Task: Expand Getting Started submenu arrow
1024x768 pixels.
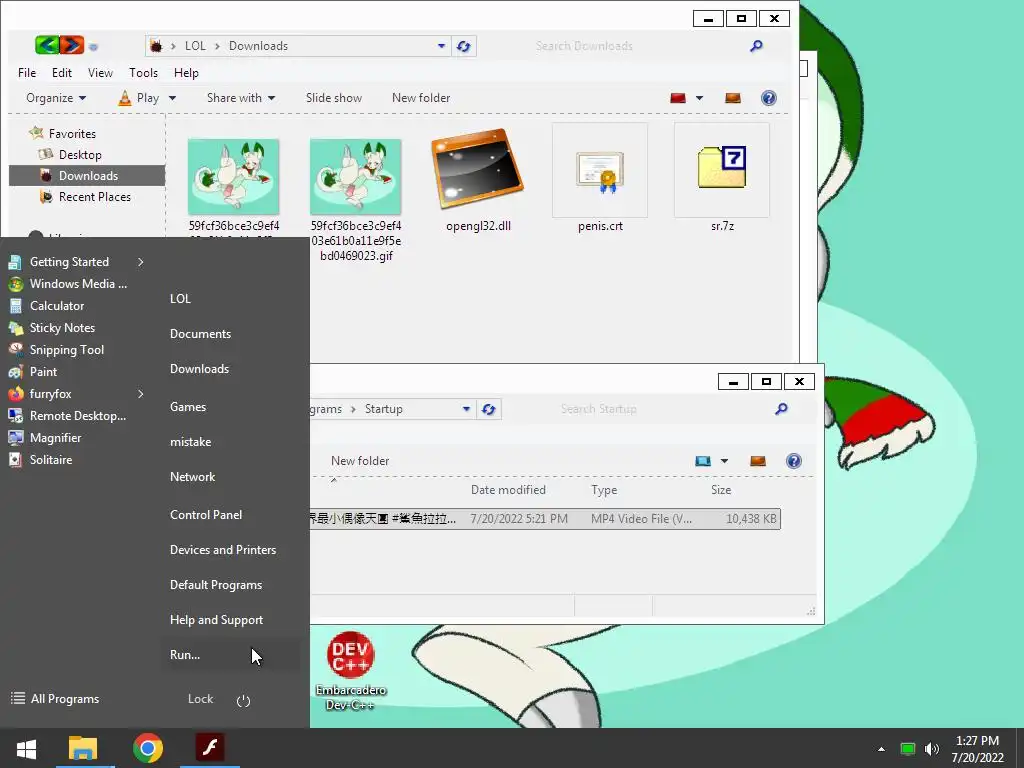Action: (x=140, y=262)
